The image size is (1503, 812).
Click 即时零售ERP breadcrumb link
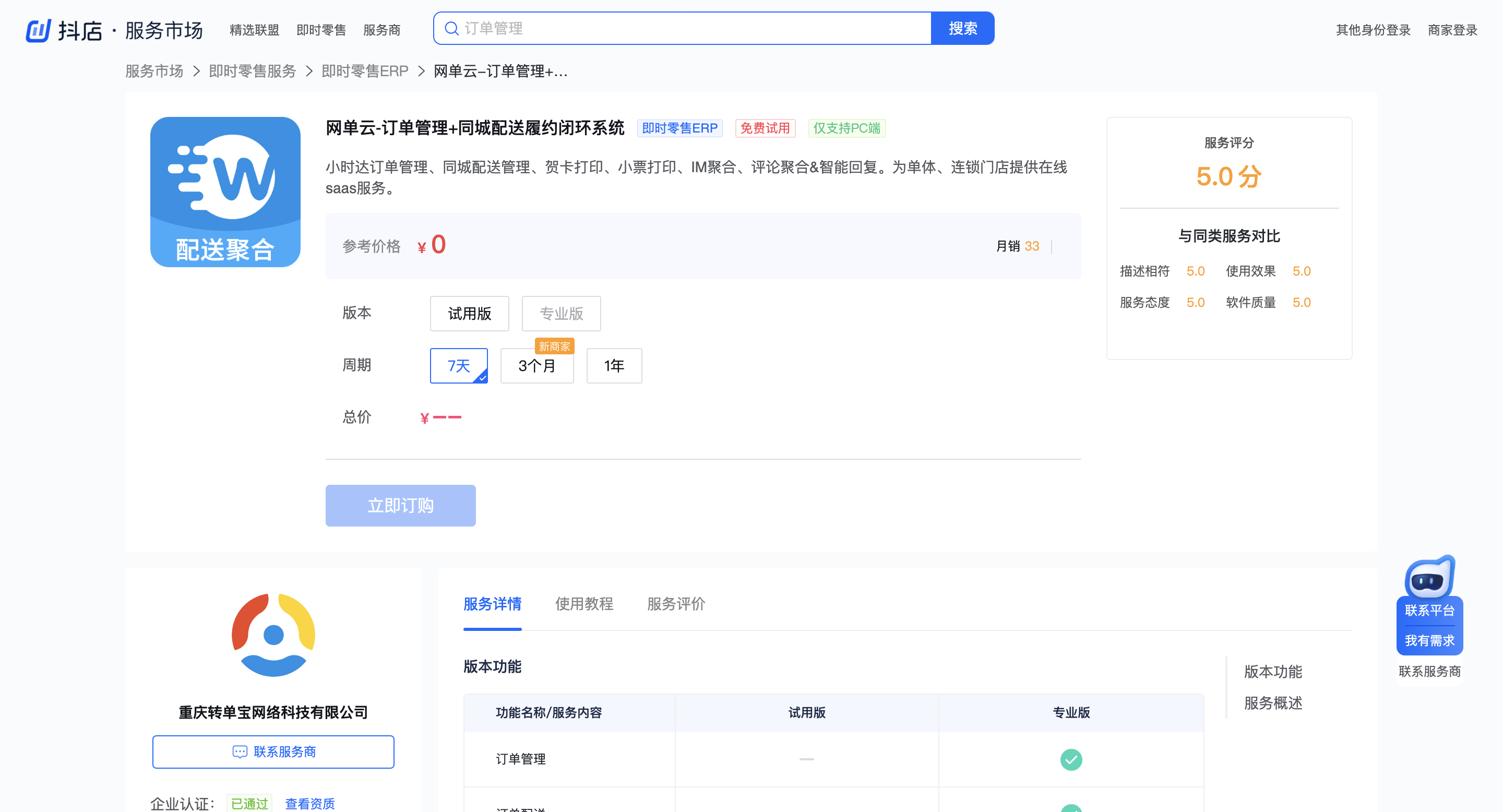(x=365, y=71)
